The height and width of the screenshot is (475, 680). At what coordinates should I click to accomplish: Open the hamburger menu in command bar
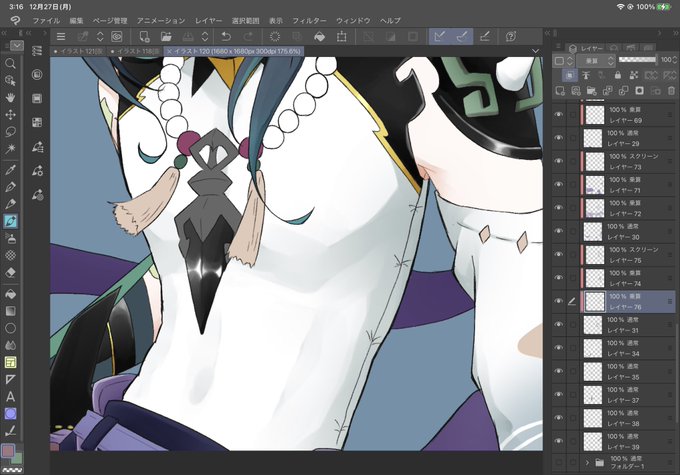tap(61, 36)
